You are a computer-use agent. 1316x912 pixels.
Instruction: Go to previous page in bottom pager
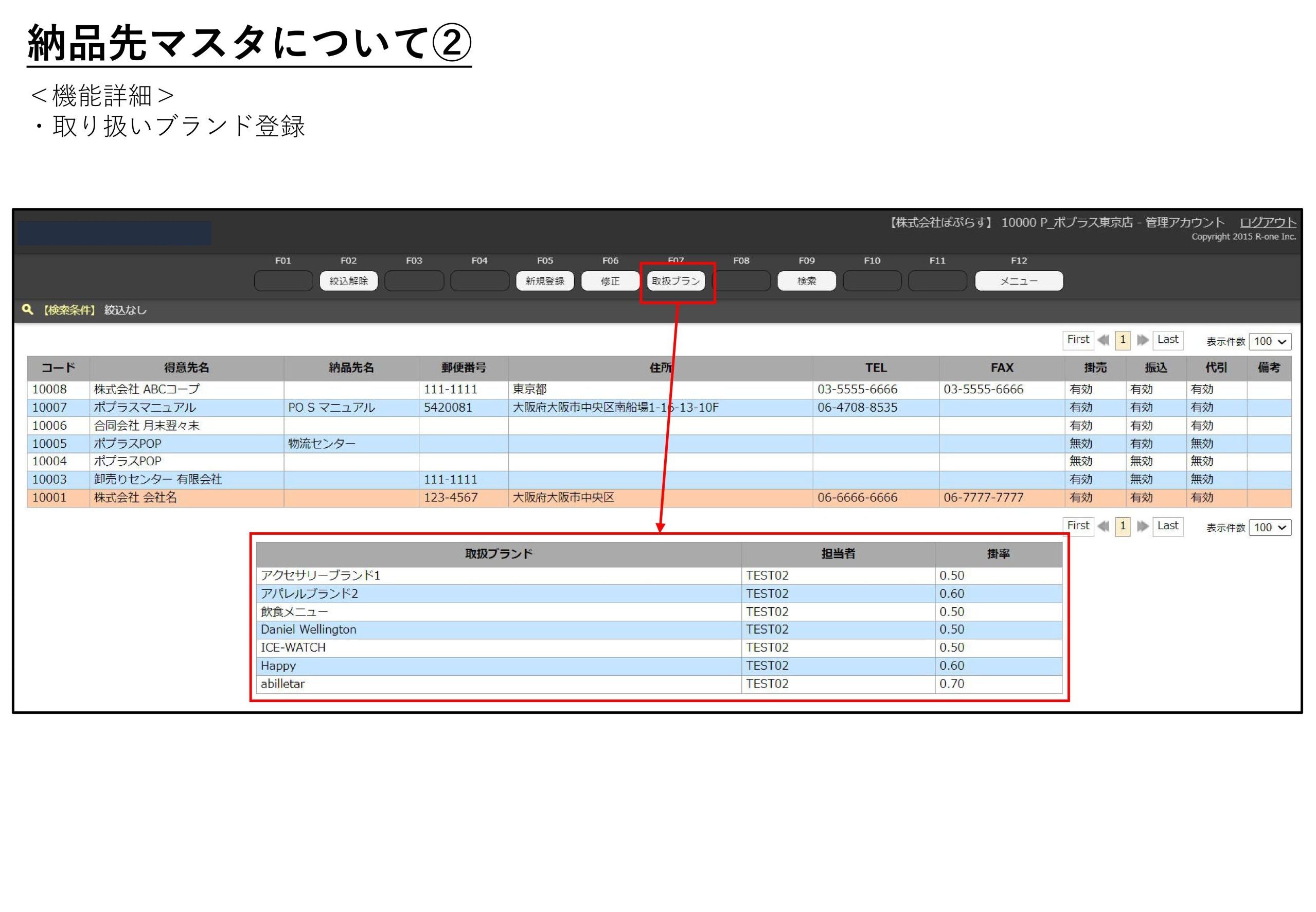(1103, 527)
